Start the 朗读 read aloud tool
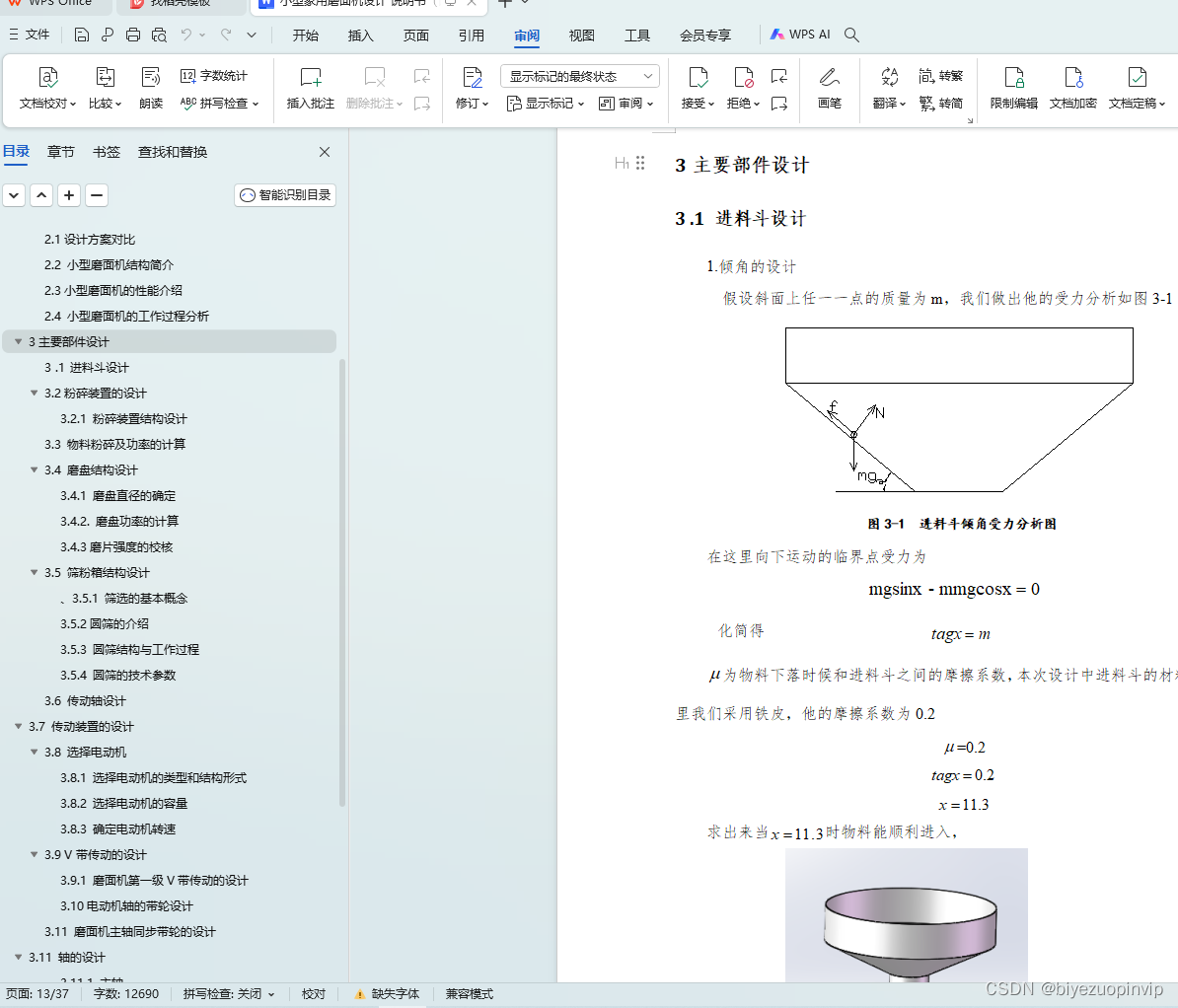Screen dimensions: 1178x1008 (151, 89)
